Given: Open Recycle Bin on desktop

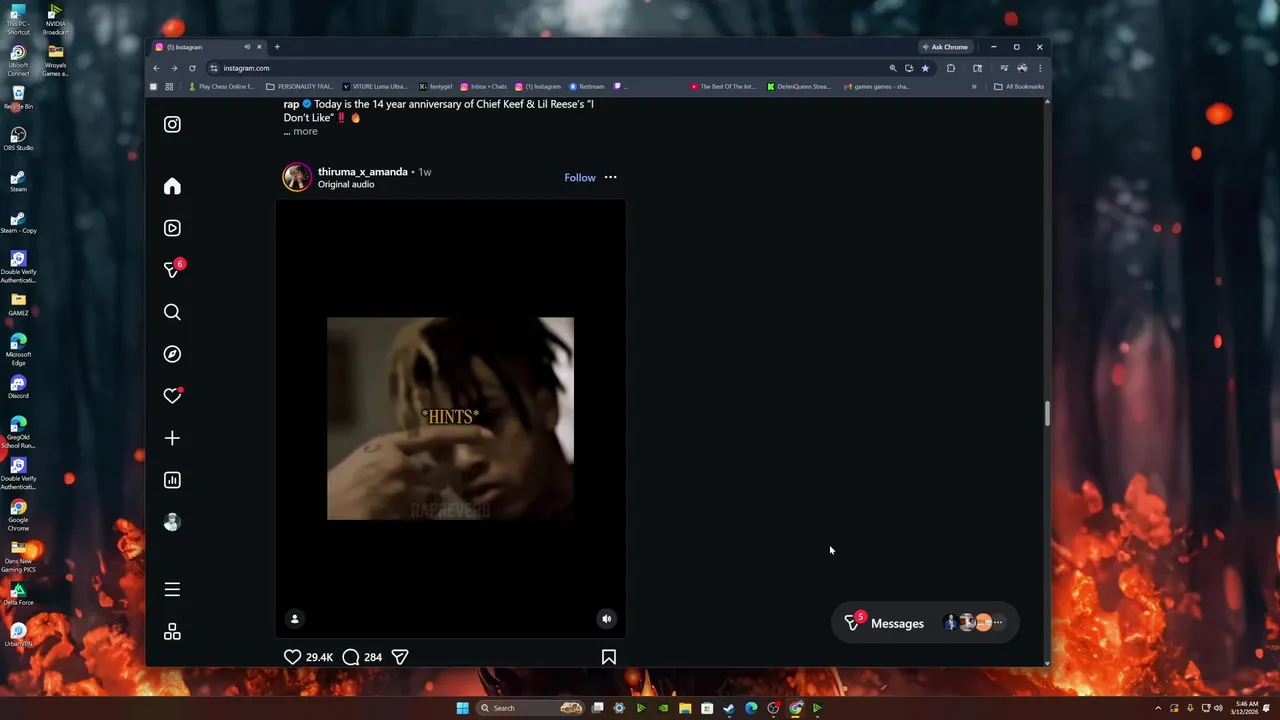Looking at the screenshot, I should (x=18, y=98).
